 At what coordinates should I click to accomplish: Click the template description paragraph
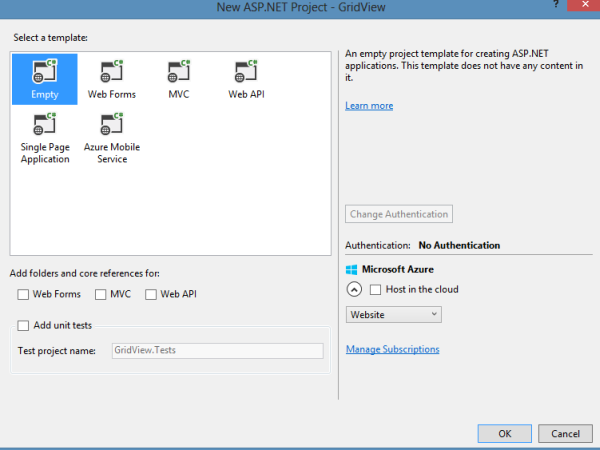464,65
